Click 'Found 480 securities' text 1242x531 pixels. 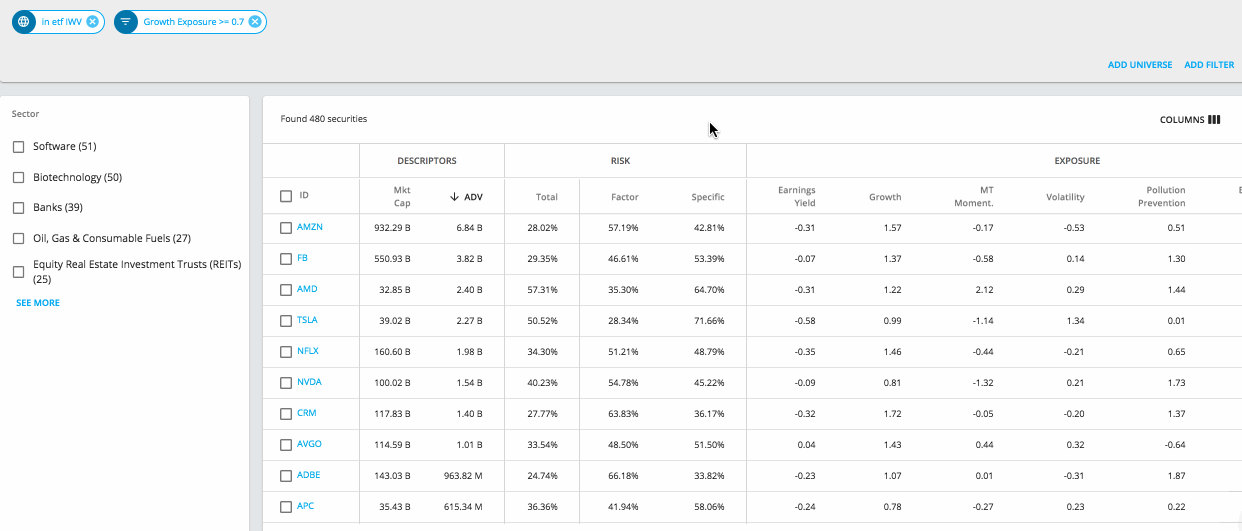click(x=324, y=119)
